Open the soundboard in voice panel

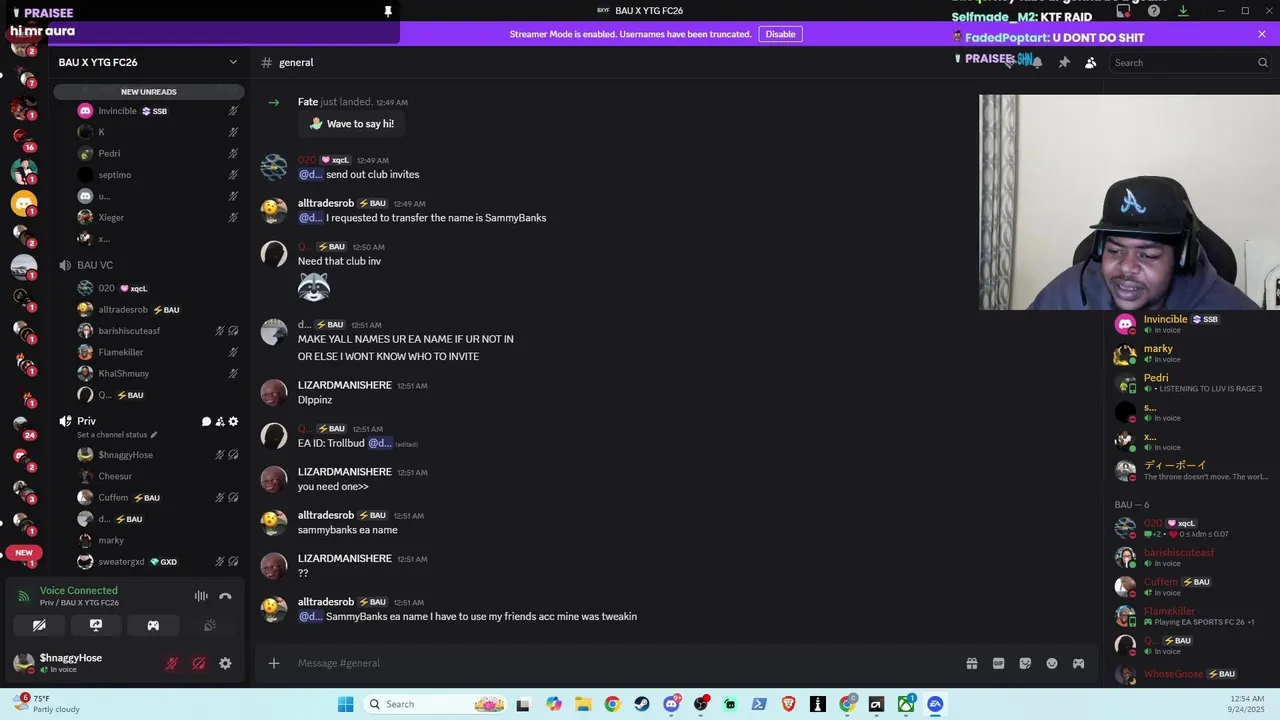click(210, 625)
